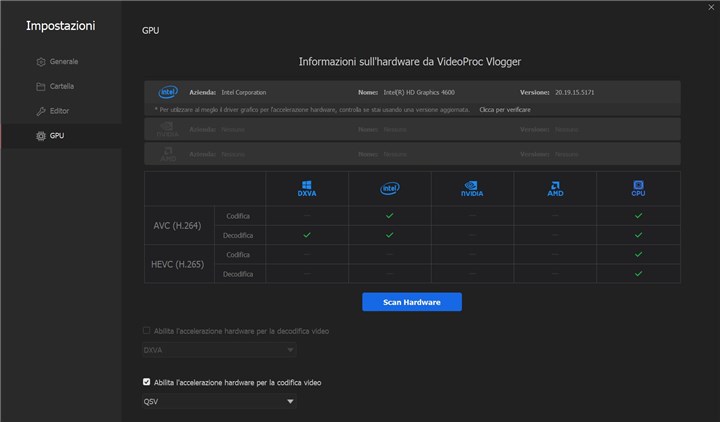Click the Intel logo in the vendor row
Image resolution: width=720 pixels, height=422 pixels.
click(168, 91)
